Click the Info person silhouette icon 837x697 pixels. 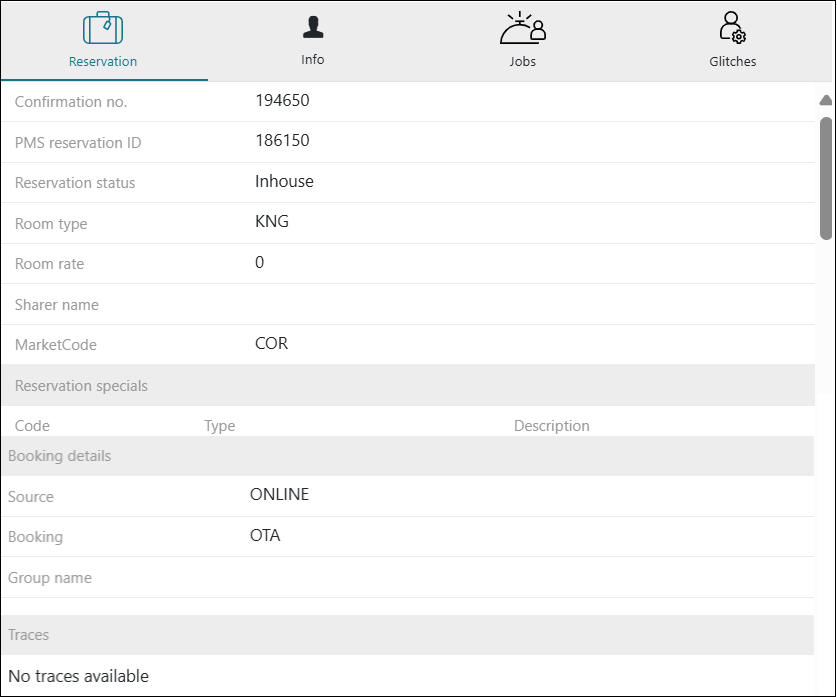pyautogui.click(x=313, y=27)
